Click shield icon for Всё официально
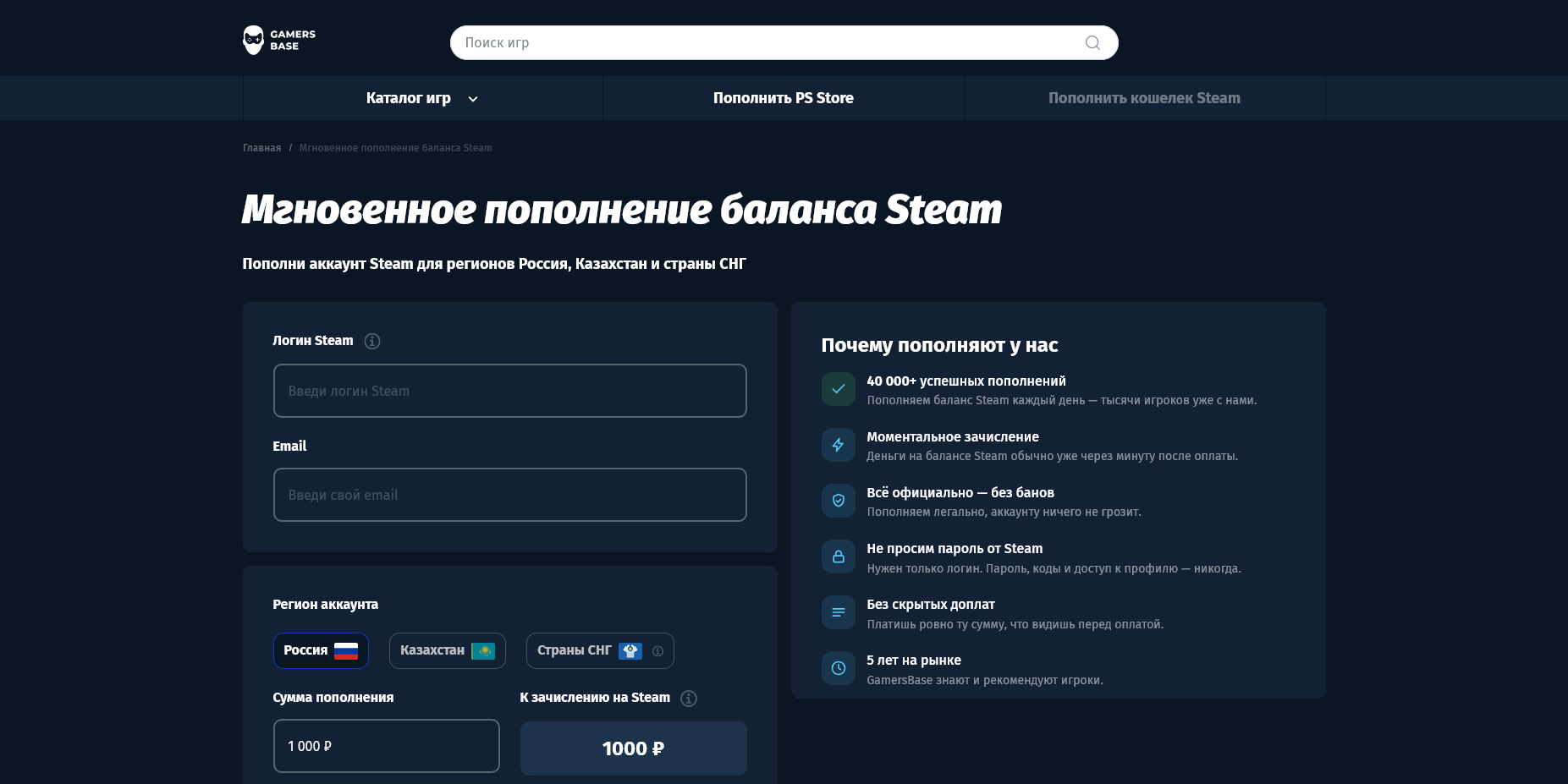This screenshot has width=1568, height=784. (x=838, y=501)
